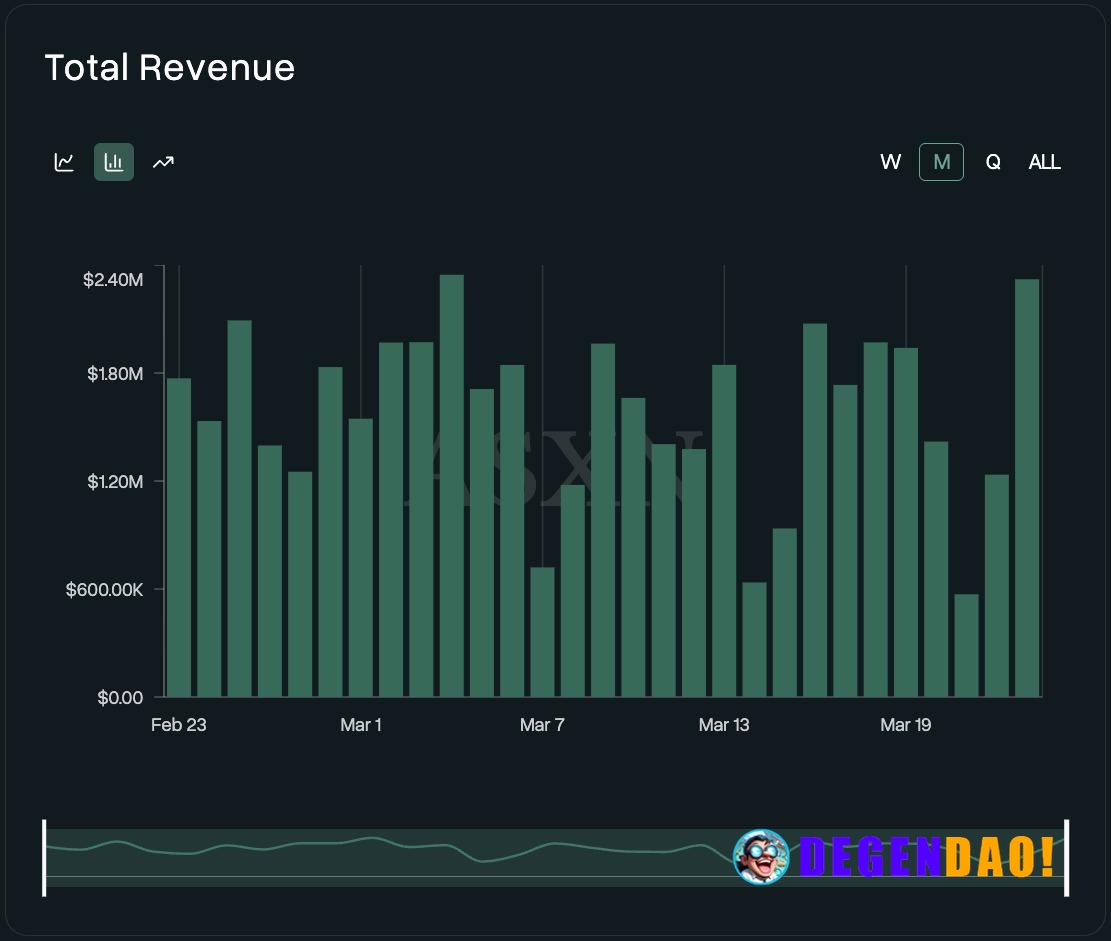Click the DEGENDAO mascot logo icon
1111x941 pixels.
pos(764,858)
